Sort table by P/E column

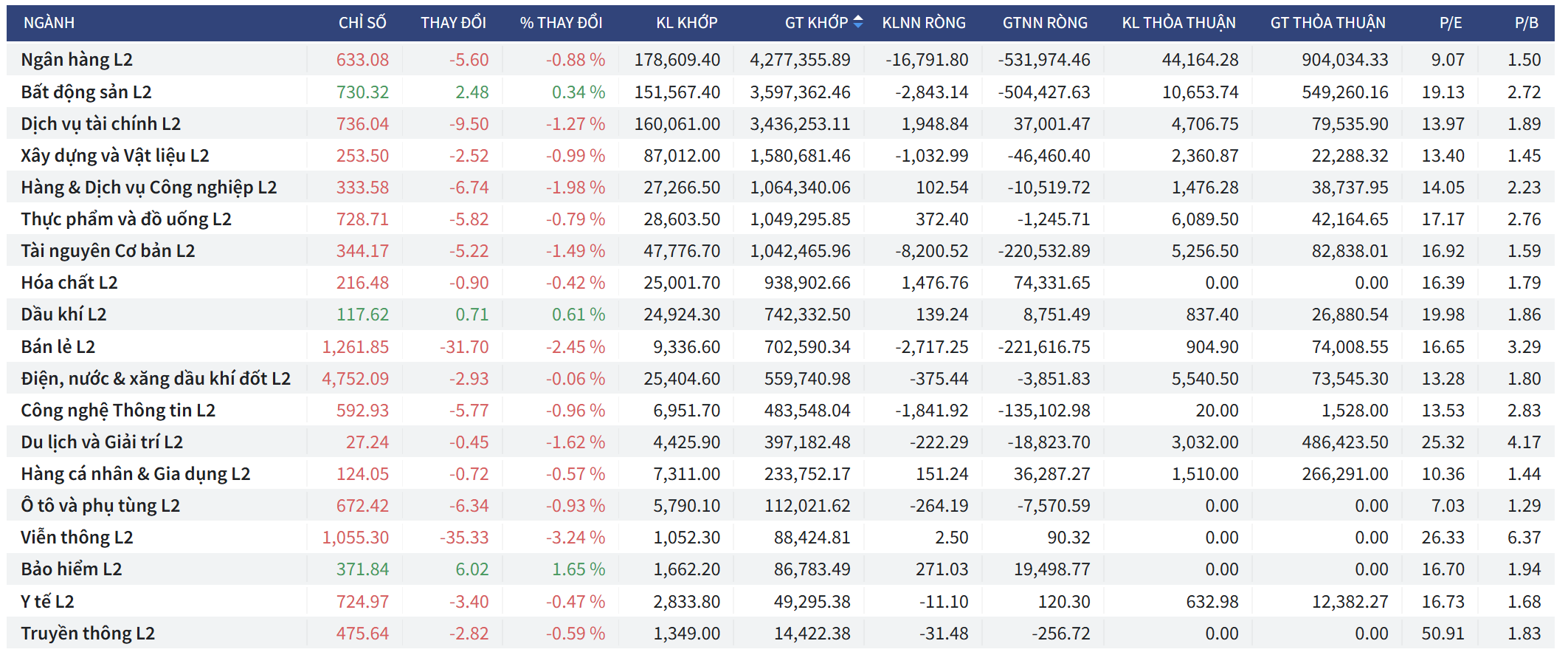(1450, 23)
